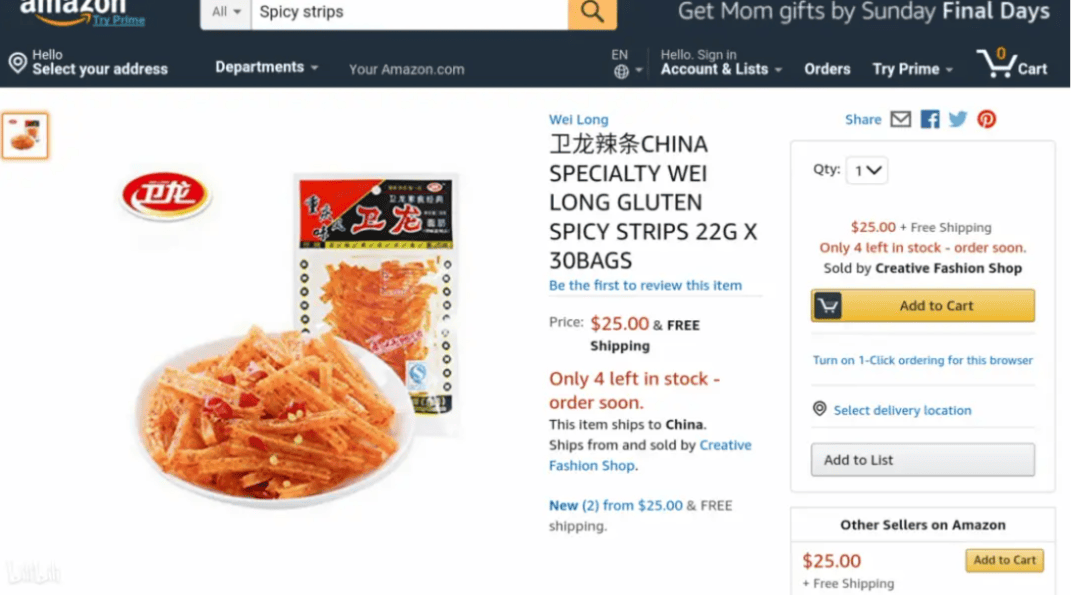
Task: Share on Twitter icon
Action: pos(957,119)
